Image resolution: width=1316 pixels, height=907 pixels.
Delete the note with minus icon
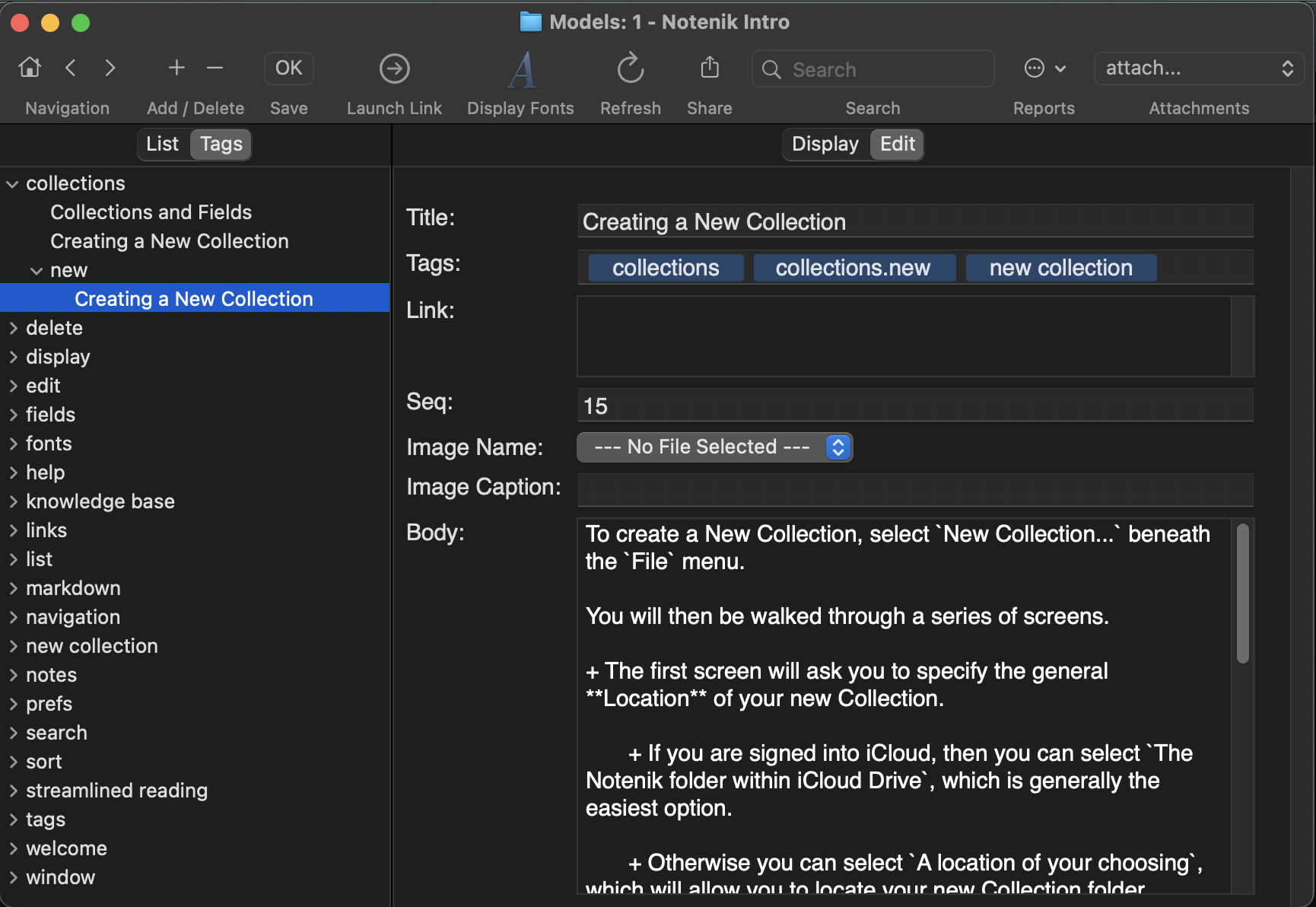pos(215,68)
